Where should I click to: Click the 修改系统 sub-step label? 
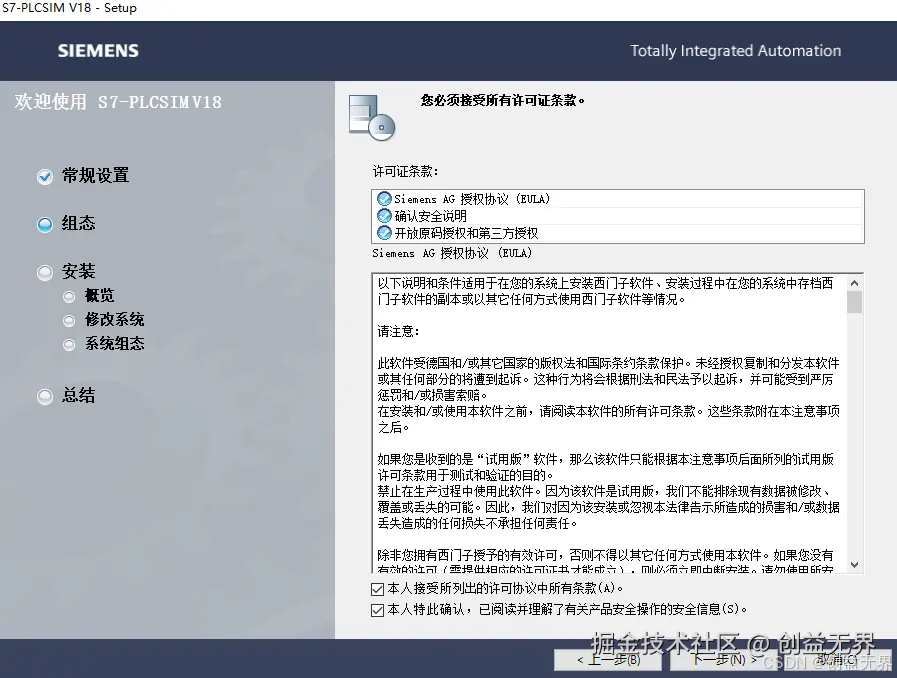click(x=114, y=319)
